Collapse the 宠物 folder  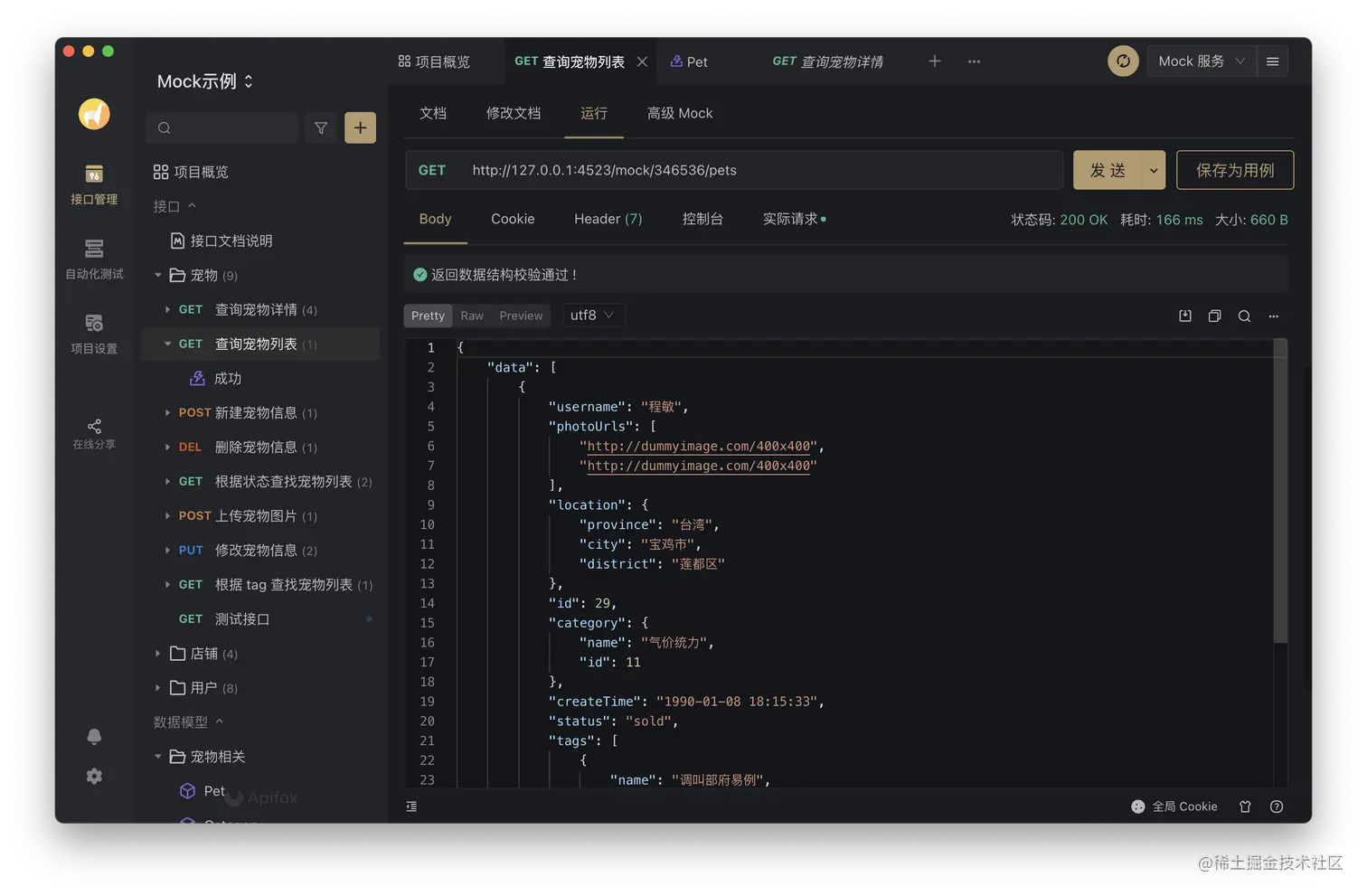158,275
